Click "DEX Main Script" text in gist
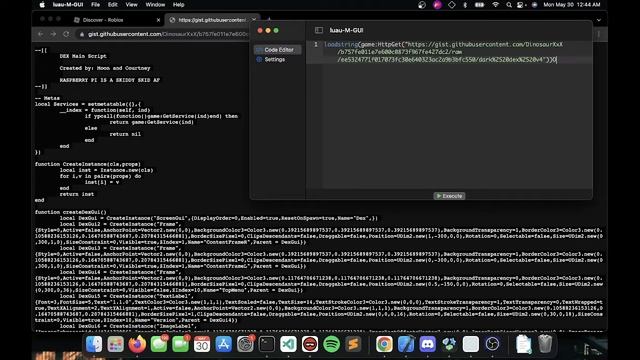This screenshot has height=360, width=640. tap(83, 56)
